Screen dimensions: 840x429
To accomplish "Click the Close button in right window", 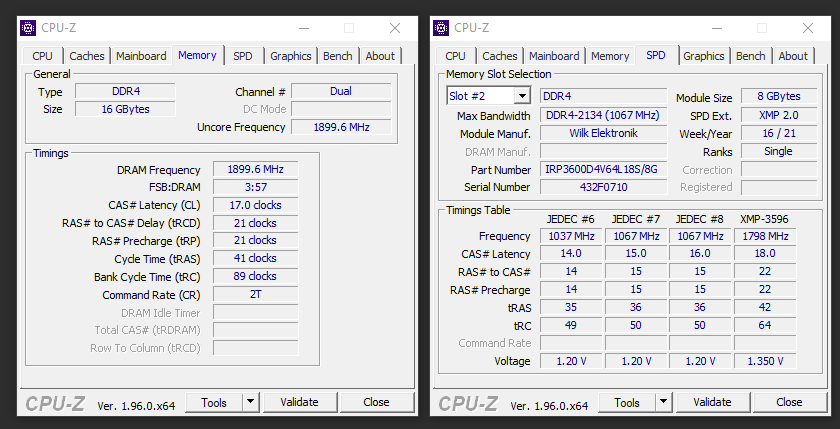I will pyautogui.click(x=789, y=402).
